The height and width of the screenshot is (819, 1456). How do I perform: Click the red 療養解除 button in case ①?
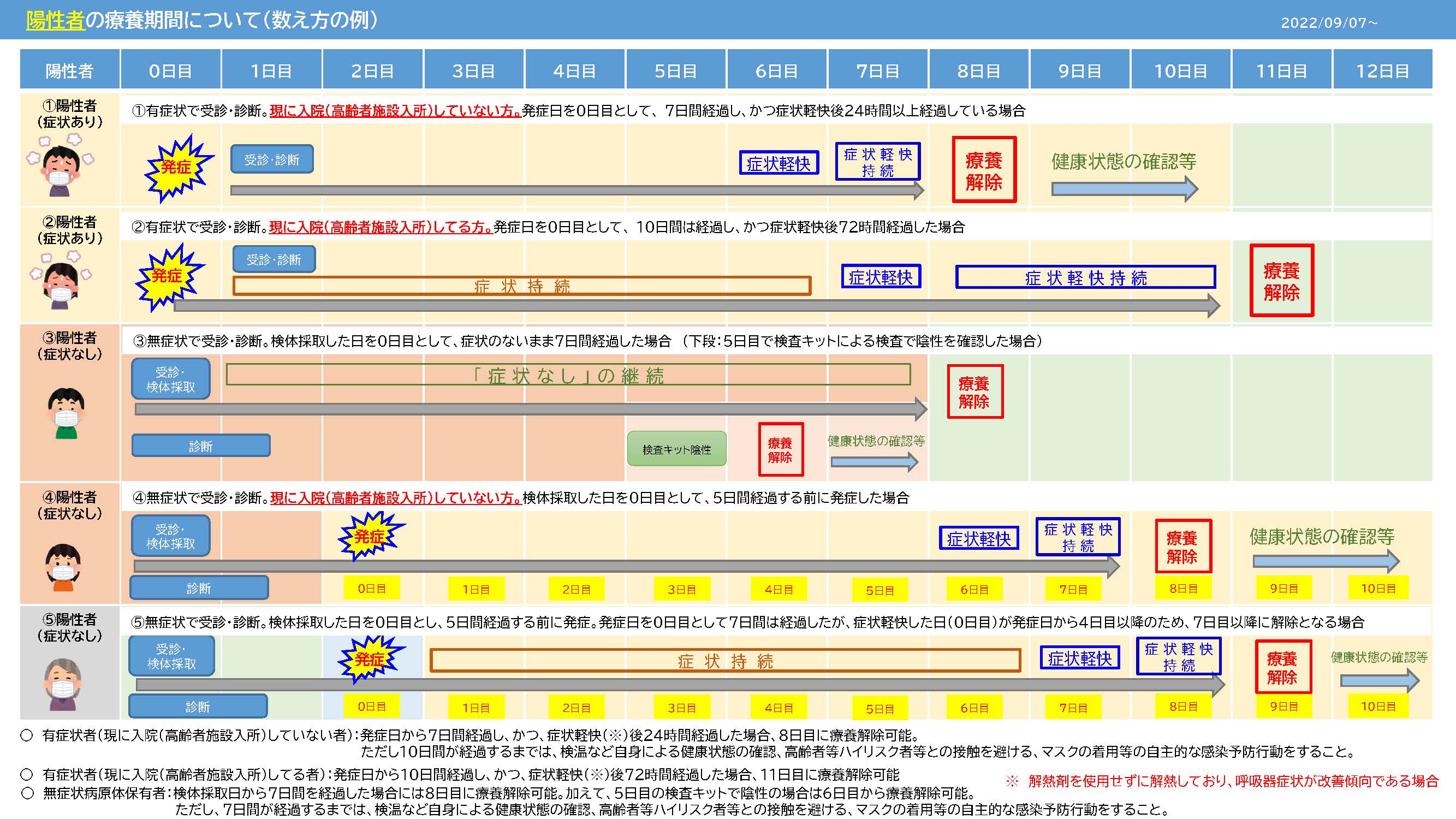coord(984,170)
